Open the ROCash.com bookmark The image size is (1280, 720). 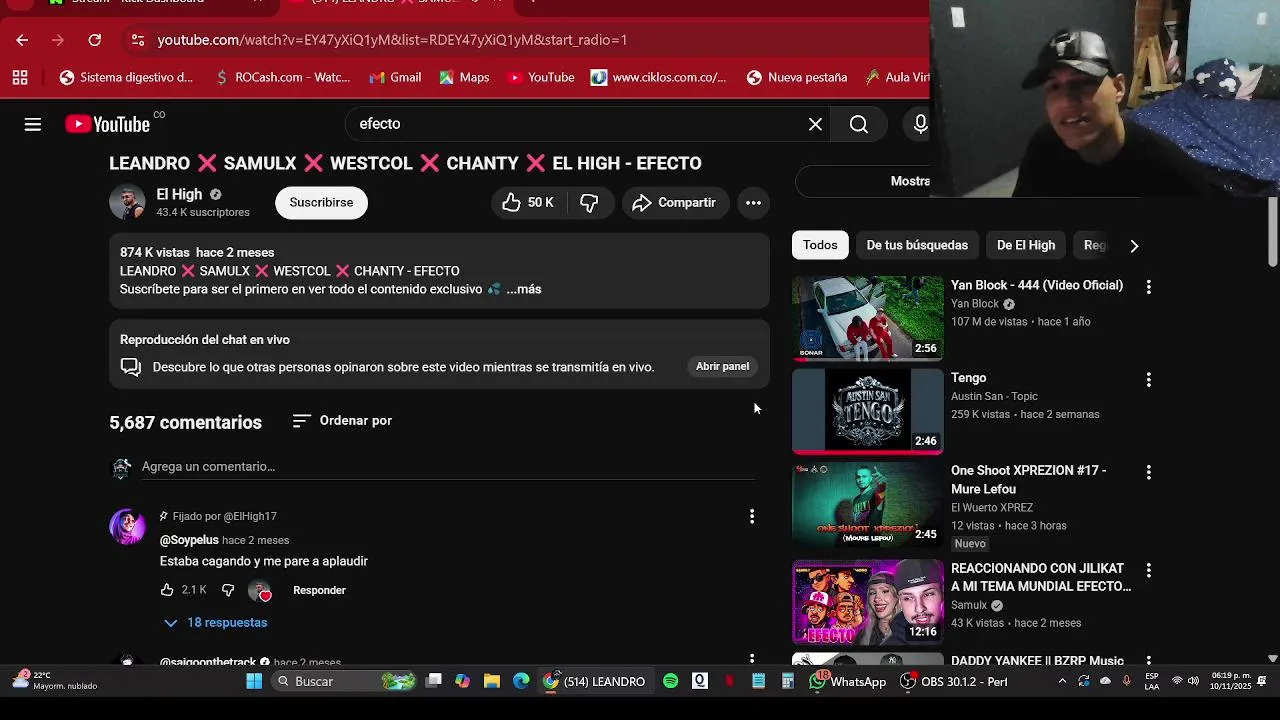coord(282,77)
